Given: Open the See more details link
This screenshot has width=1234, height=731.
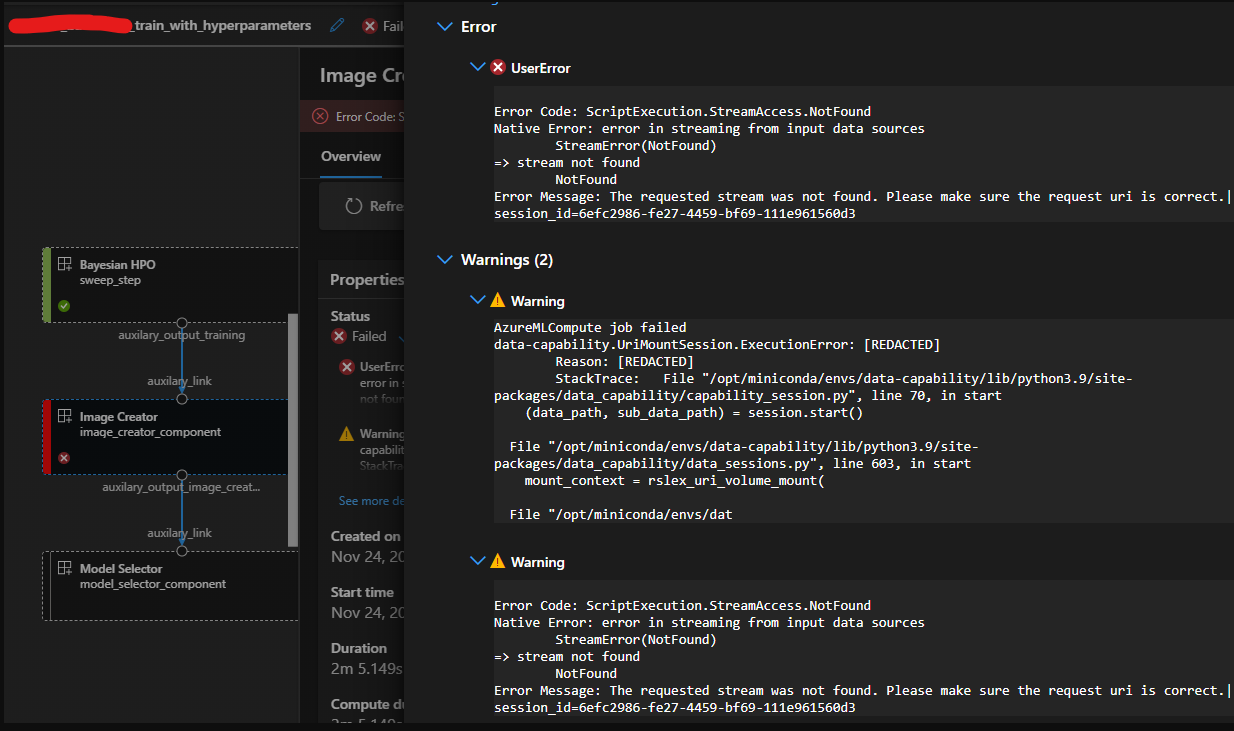Looking at the screenshot, I should point(370,500).
